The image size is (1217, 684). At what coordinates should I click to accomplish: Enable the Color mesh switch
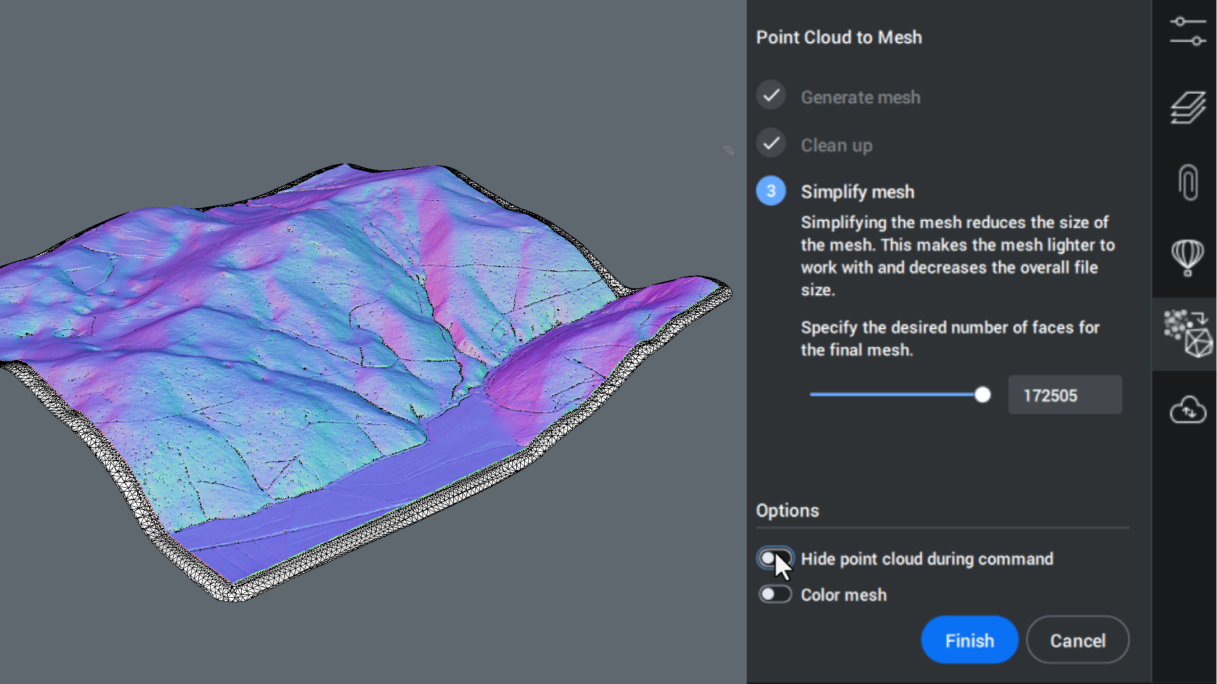pyautogui.click(x=774, y=594)
